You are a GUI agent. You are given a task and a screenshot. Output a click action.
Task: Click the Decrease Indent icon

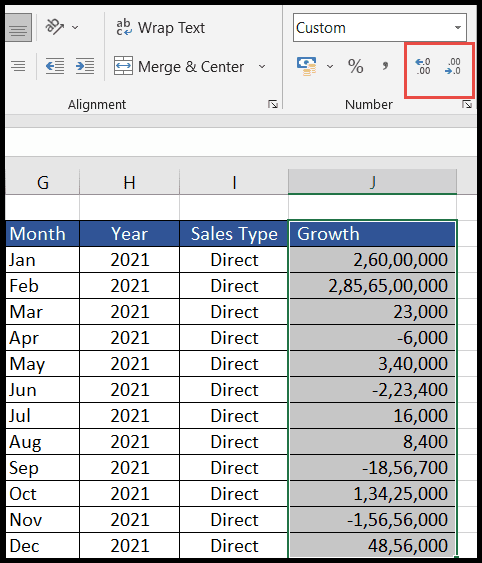[x=55, y=66]
